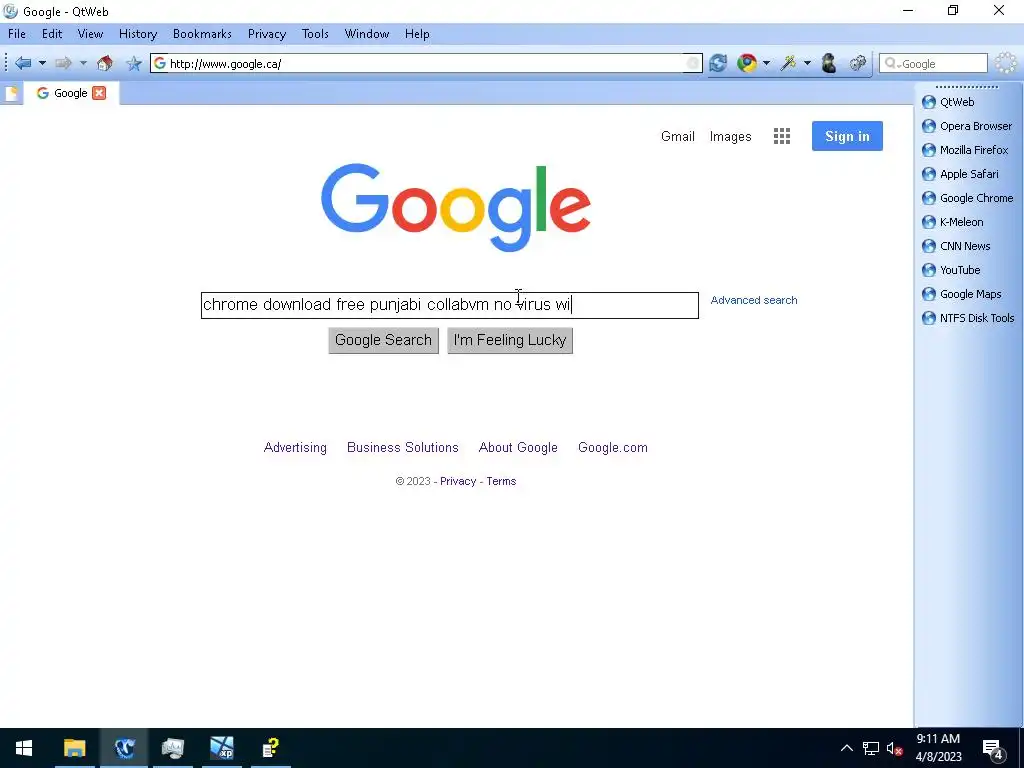The height and width of the screenshot is (768, 1024).
Task: Select the Google tab
Action: tap(71, 93)
